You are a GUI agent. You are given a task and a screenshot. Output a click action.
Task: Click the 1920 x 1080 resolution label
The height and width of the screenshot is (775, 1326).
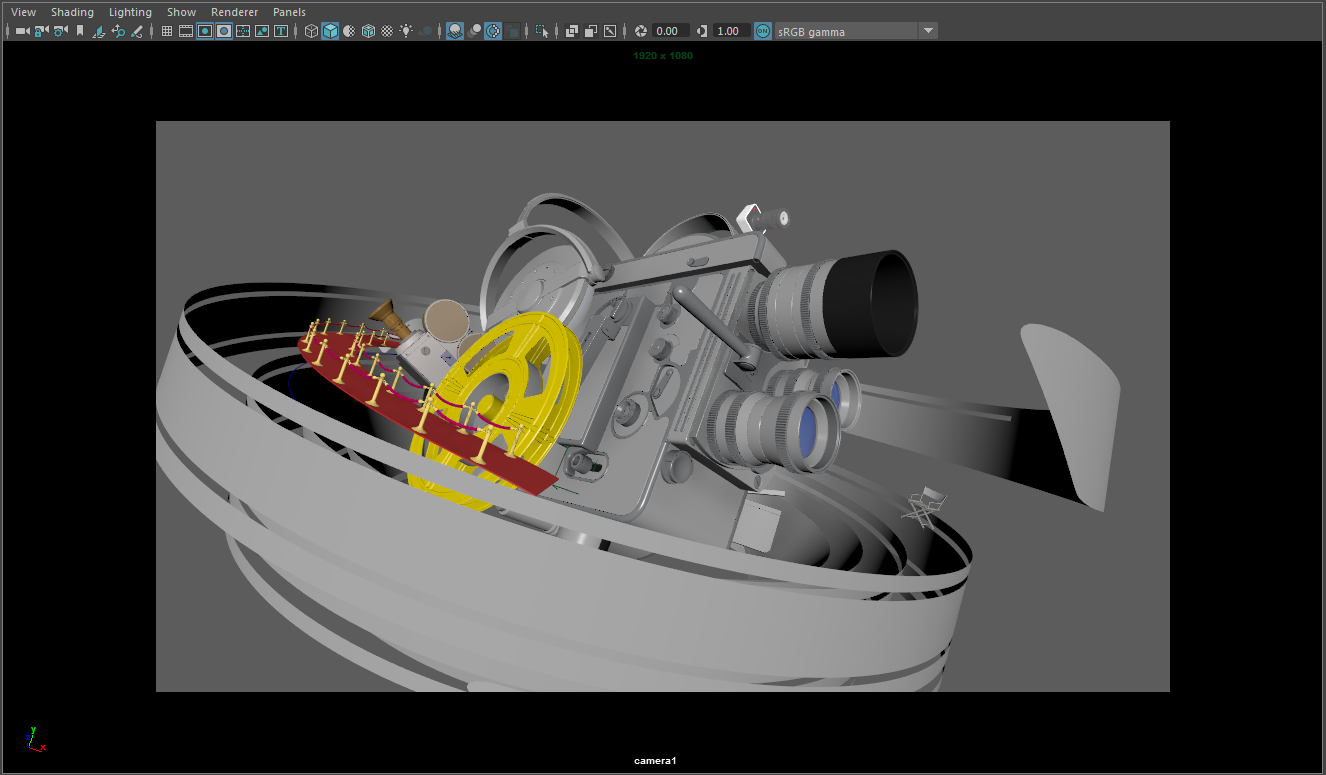coord(663,56)
